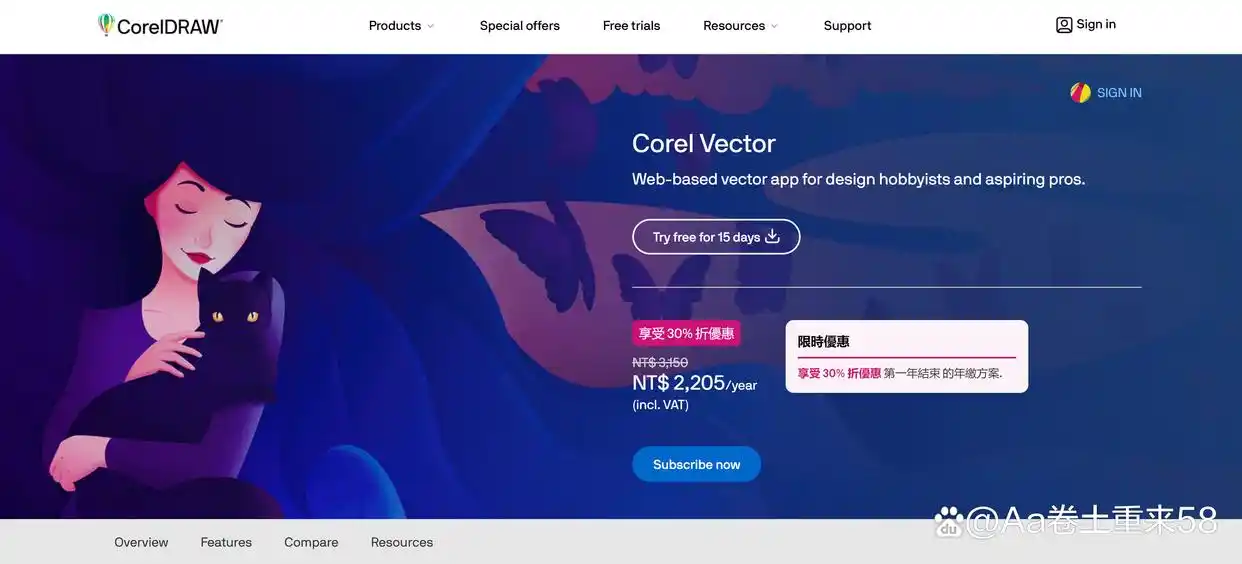Open the Free trials page
This screenshot has width=1242, height=564.
click(631, 26)
